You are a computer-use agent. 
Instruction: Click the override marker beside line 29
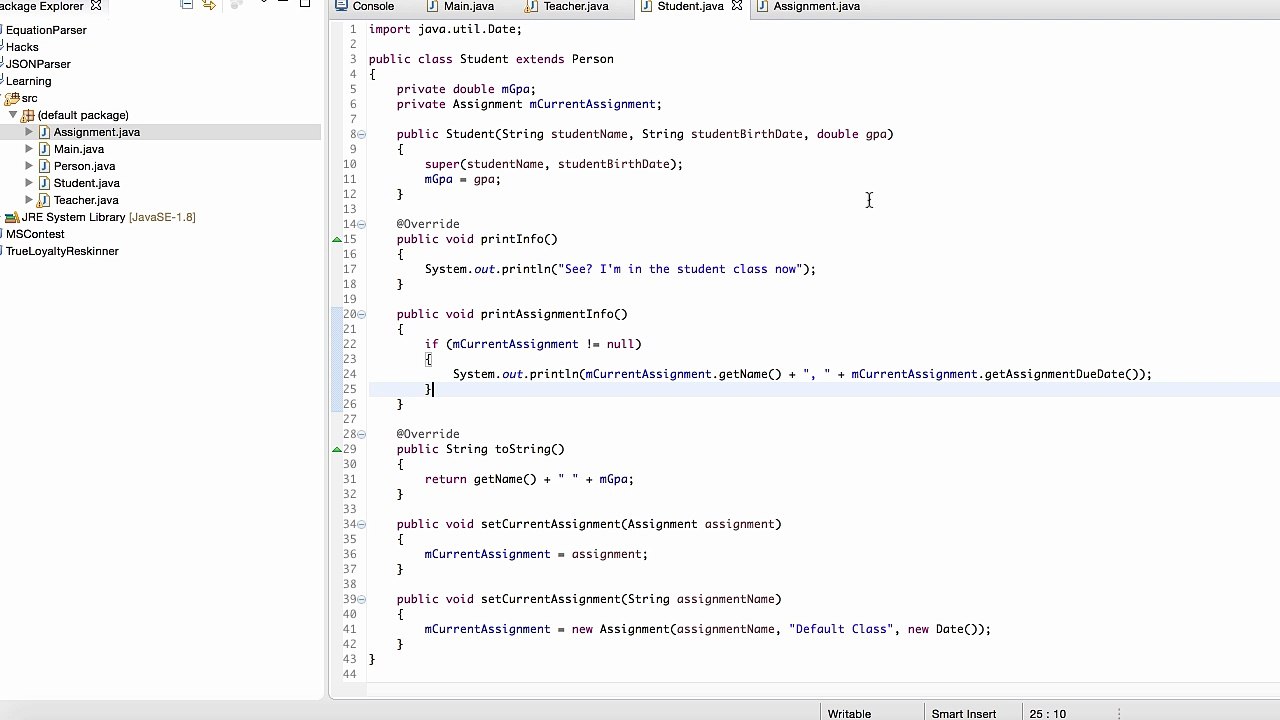(x=337, y=449)
